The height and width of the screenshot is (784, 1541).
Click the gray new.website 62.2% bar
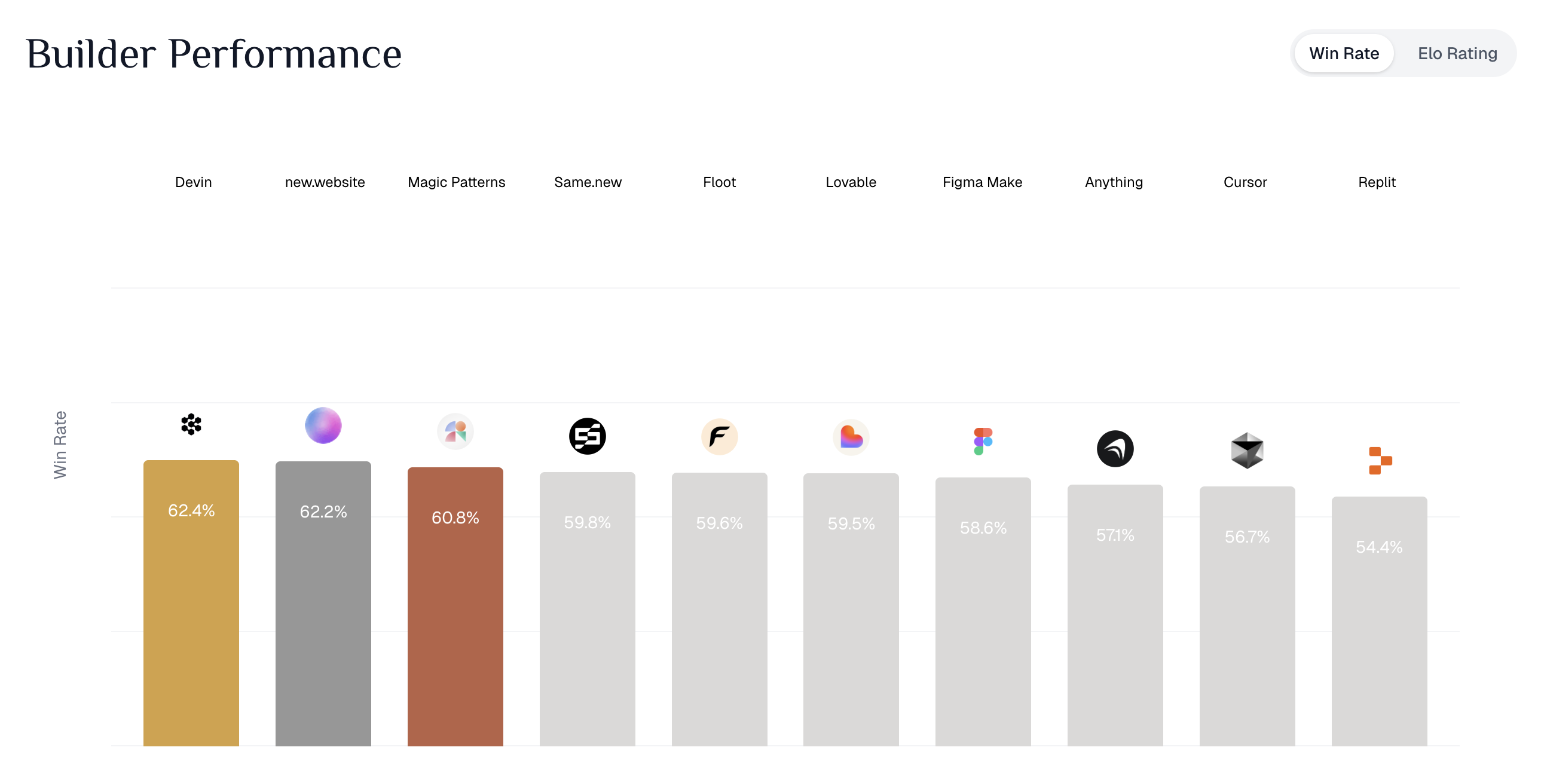[323, 604]
